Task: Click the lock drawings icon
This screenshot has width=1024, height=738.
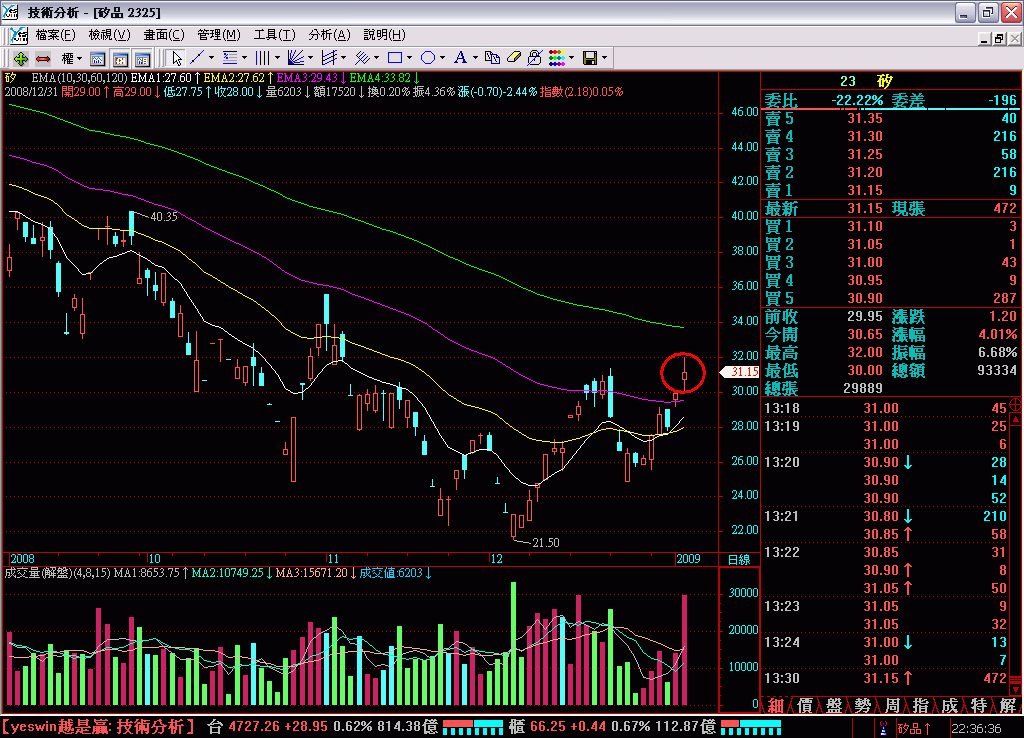Action: coord(535,59)
